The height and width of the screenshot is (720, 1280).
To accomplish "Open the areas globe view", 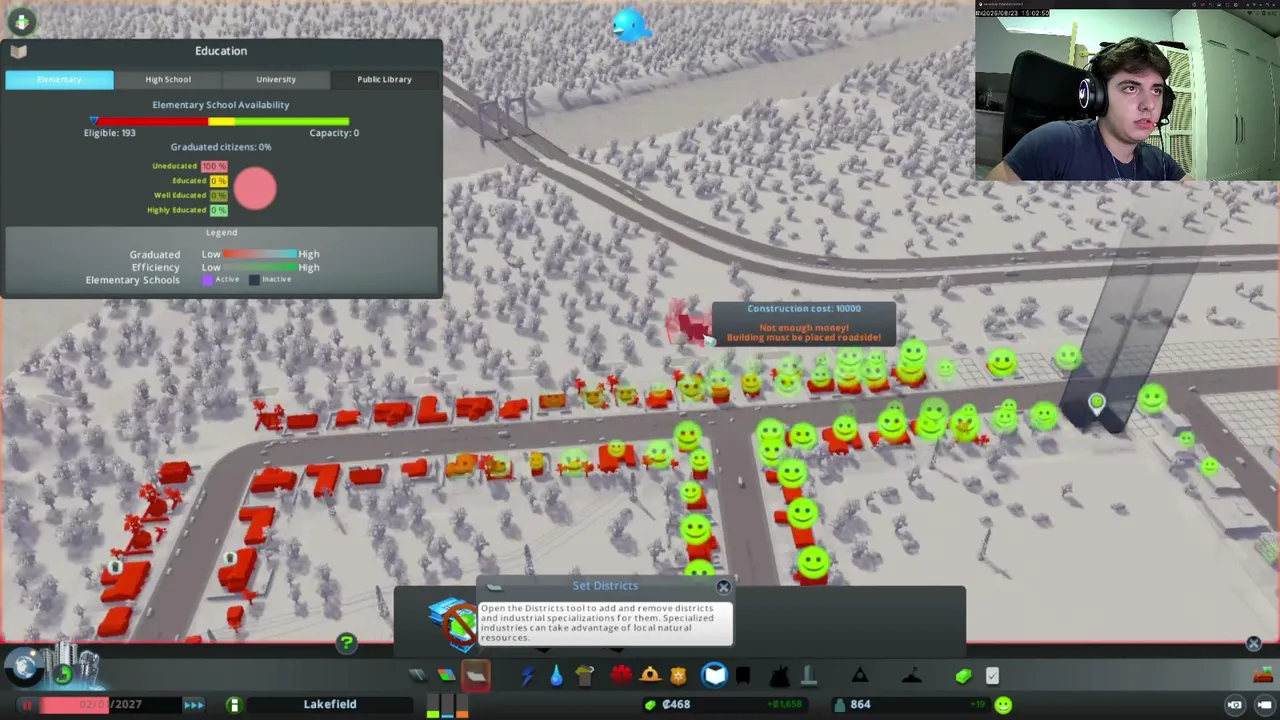I will tap(24, 666).
